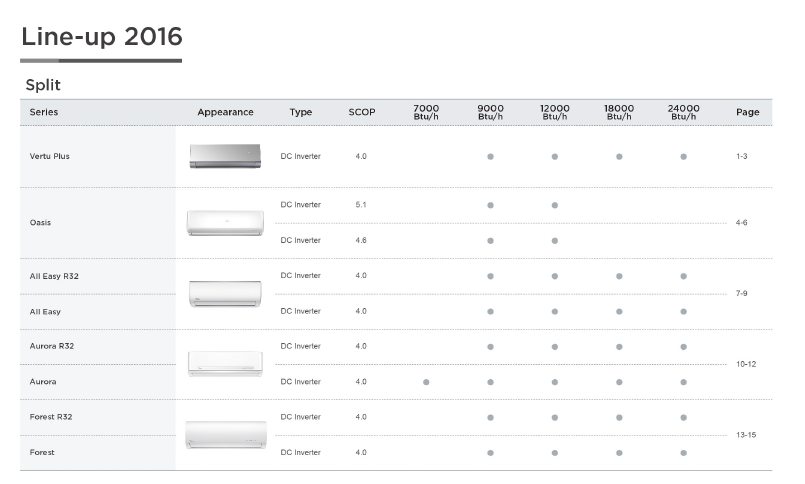Open page reference 1-3 for Vertu Plus

[741, 156]
